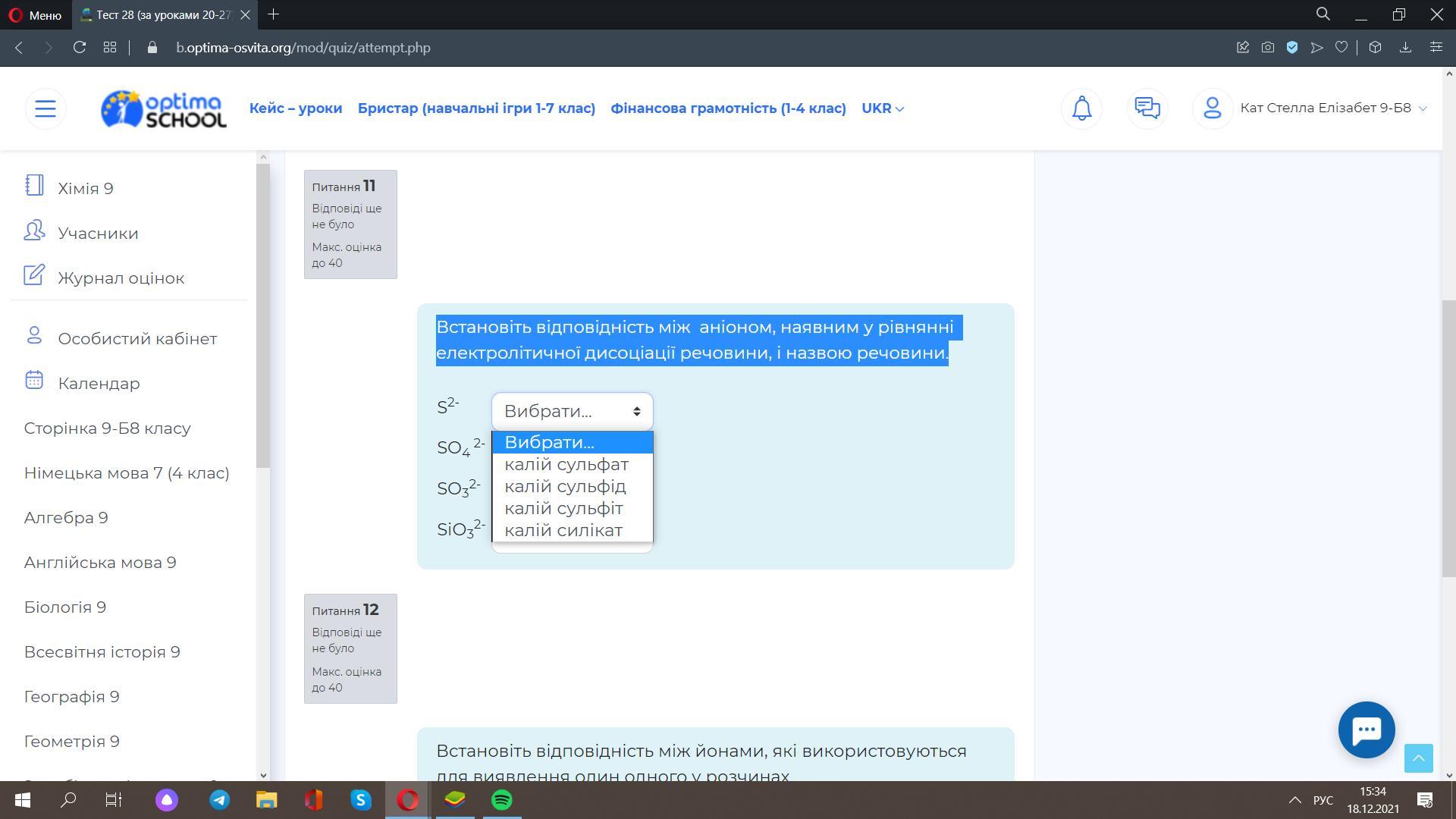This screenshot has width=1456, height=819.
Task: Click the browser snapshot camera icon
Action: pyautogui.click(x=1267, y=47)
